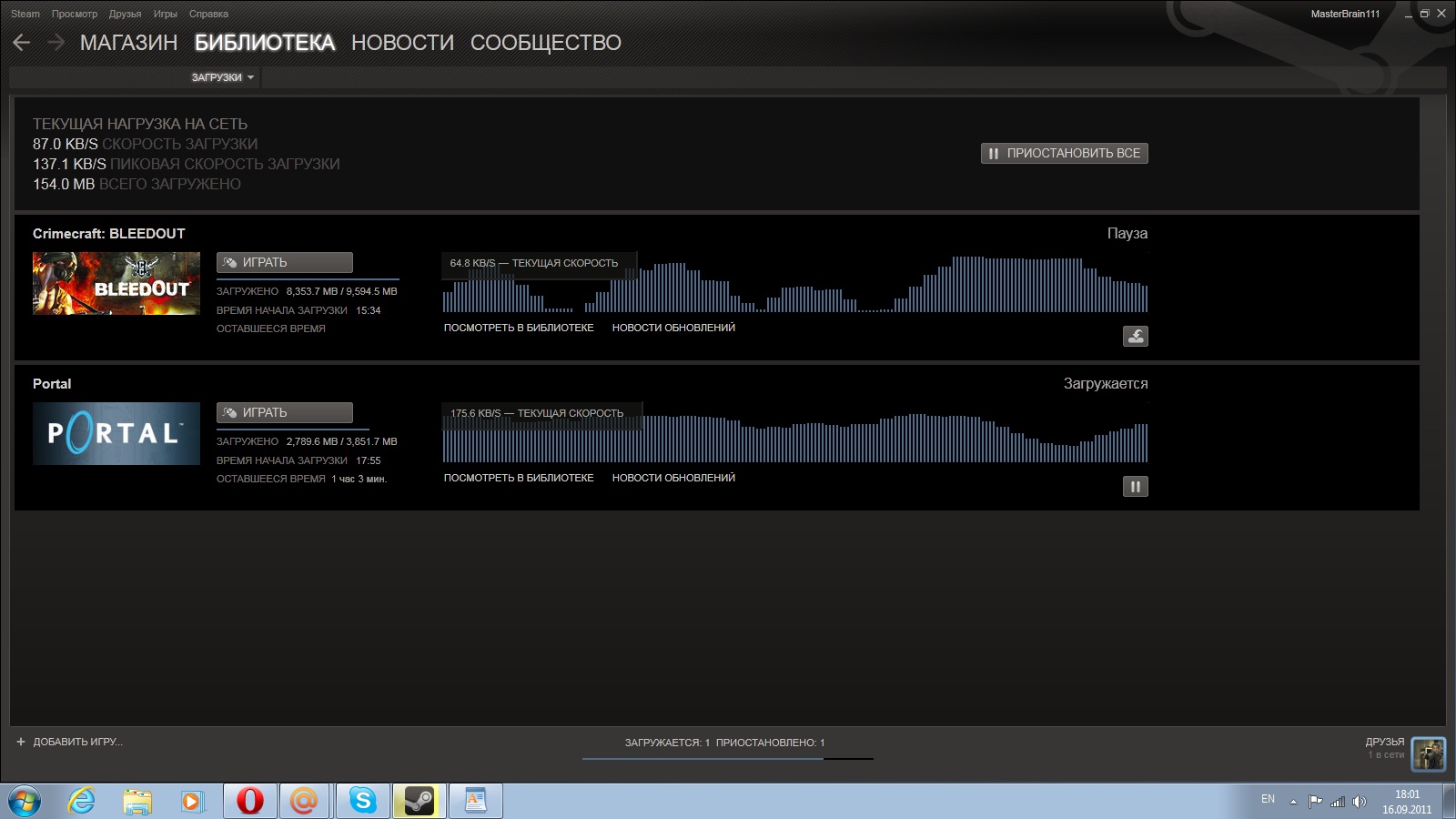Open the Друзья menu
Screen dimensions: 1456x819
(126, 14)
